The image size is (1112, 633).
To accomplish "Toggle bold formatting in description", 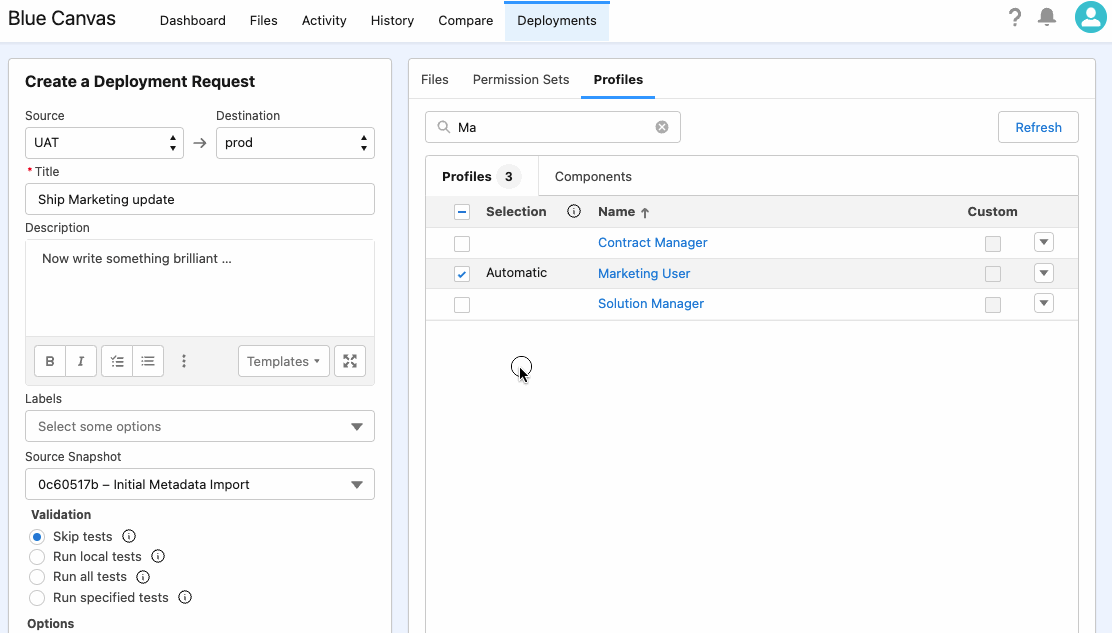I will point(50,362).
